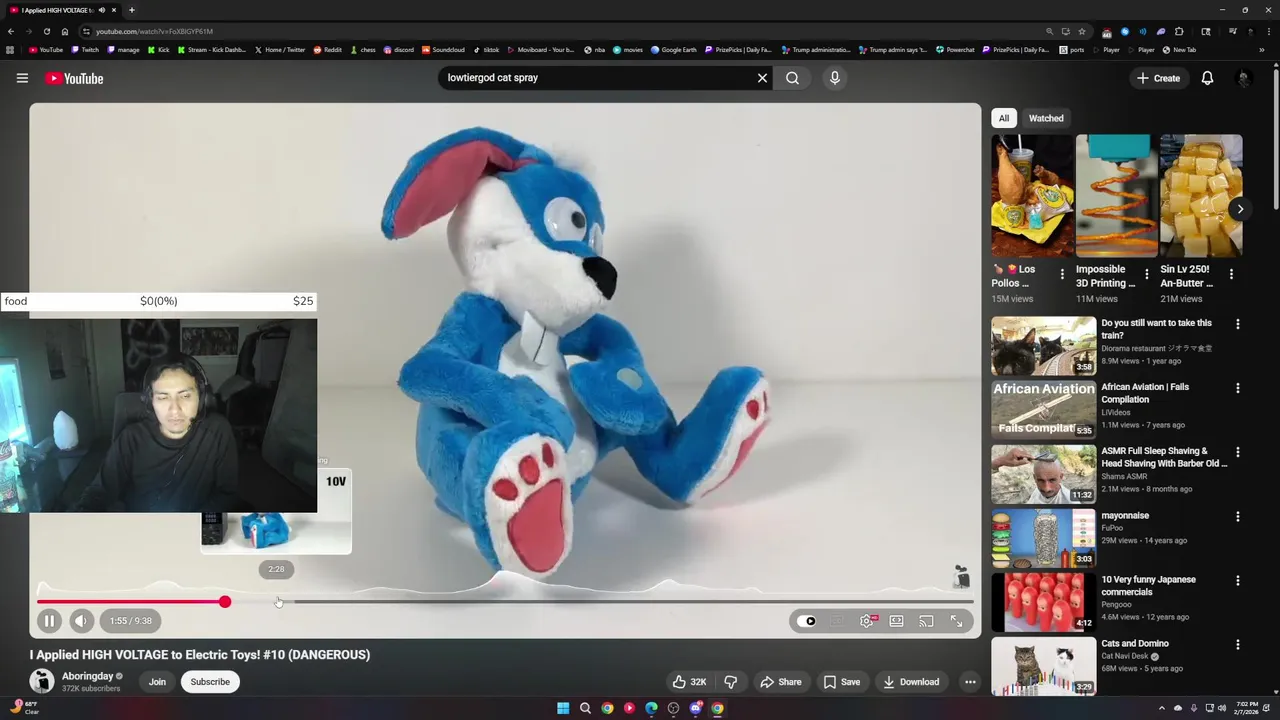Click the magnifier search button
This screenshot has width=1280, height=720.
click(x=792, y=78)
